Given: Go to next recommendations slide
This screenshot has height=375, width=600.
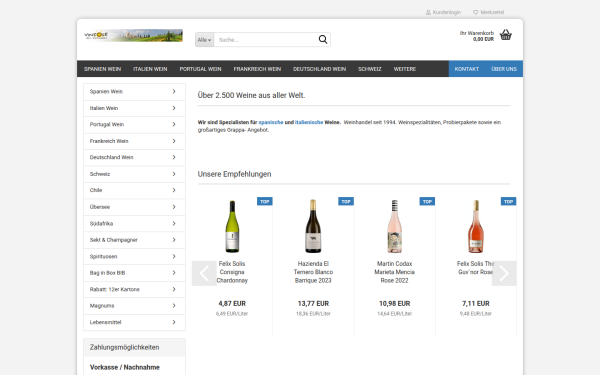Looking at the screenshot, I should pyautogui.click(x=504, y=273).
